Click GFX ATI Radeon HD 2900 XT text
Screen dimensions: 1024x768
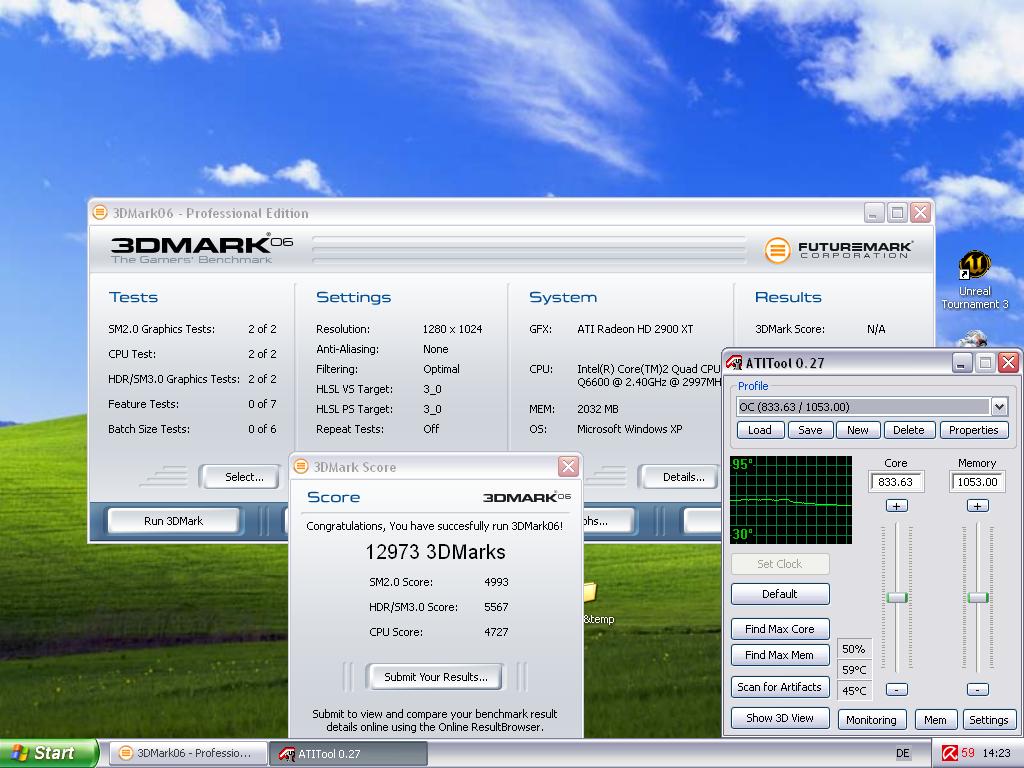click(635, 329)
